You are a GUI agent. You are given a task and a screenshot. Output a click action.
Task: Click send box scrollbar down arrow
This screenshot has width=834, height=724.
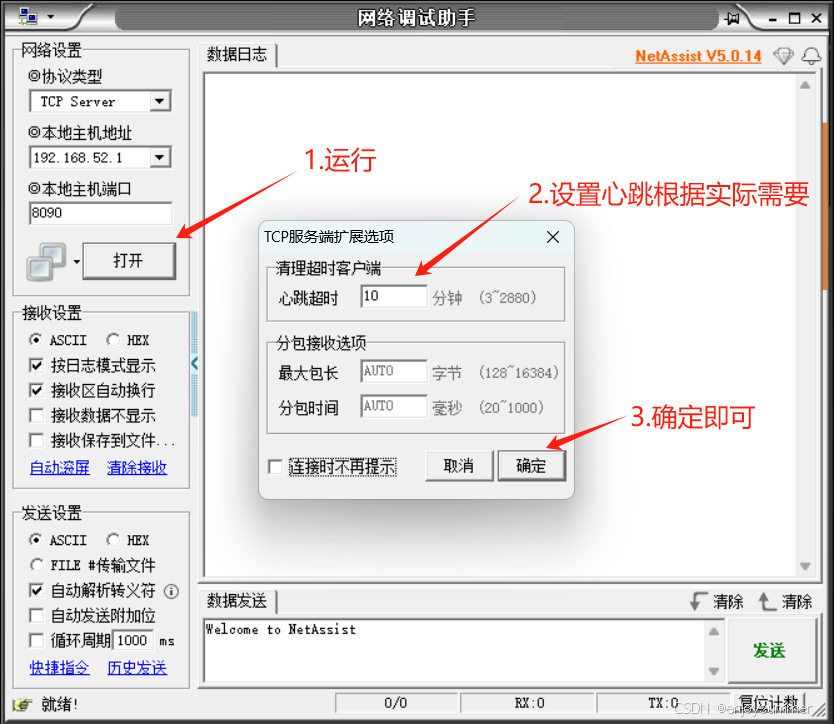click(x=714, y=671)
